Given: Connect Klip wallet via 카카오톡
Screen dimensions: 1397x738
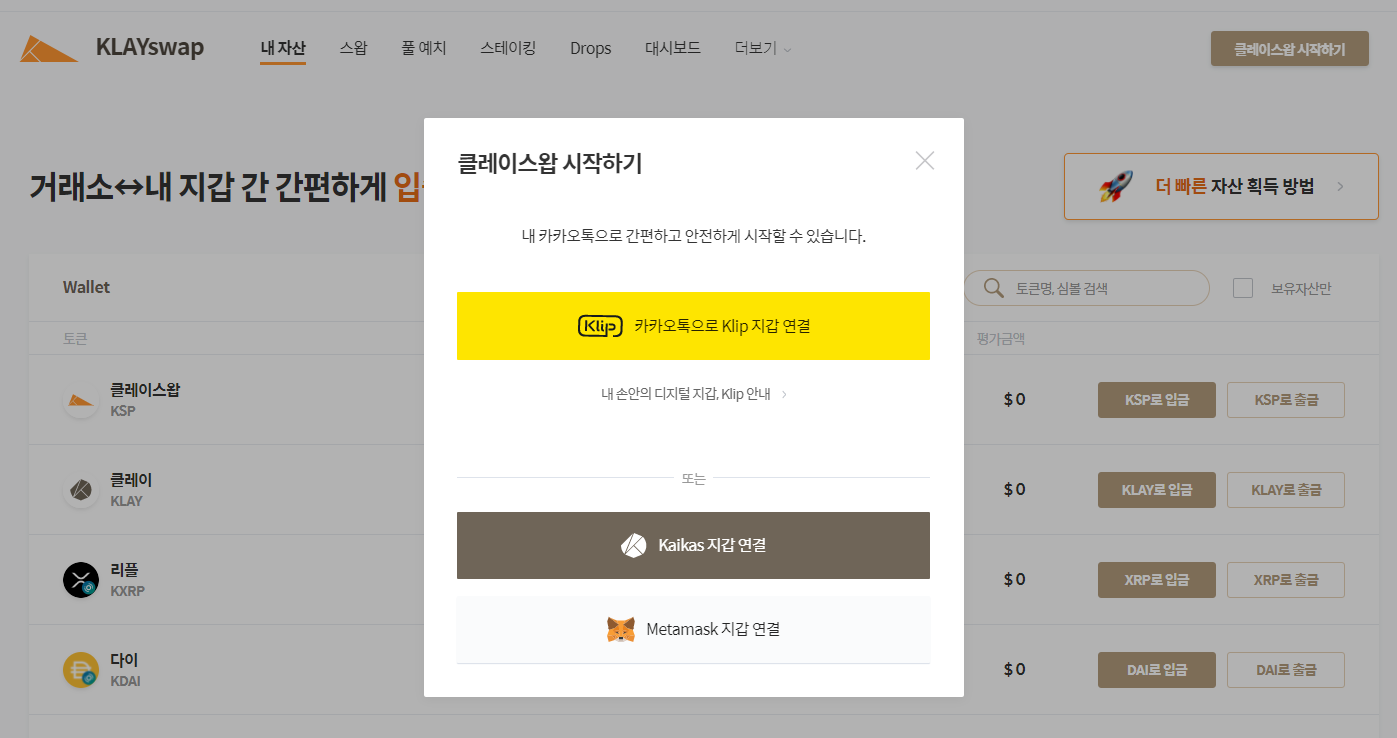Looking at the screenshot, I should tap(693, 326).
